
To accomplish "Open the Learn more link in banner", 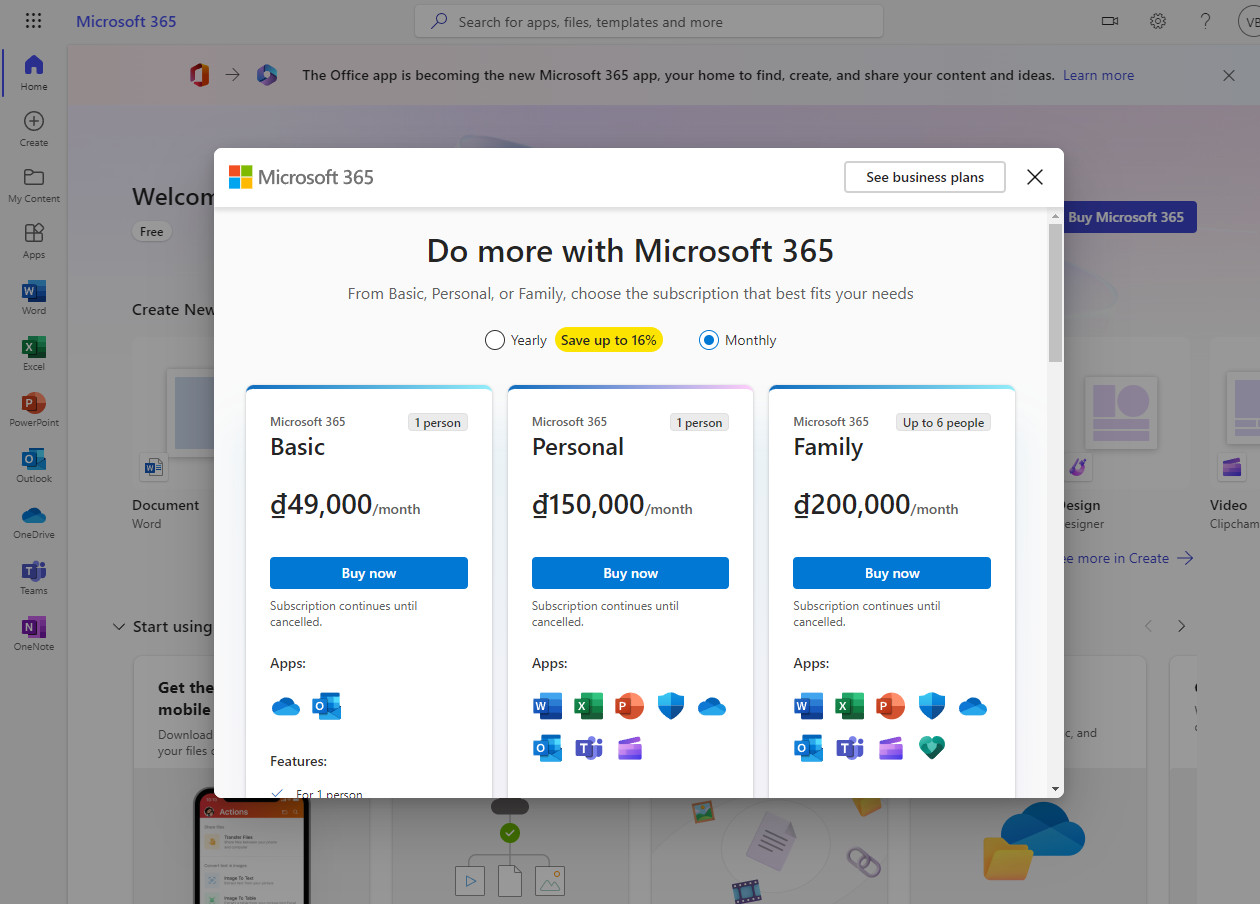I will pyautogui.click(x=1098, y=75).
